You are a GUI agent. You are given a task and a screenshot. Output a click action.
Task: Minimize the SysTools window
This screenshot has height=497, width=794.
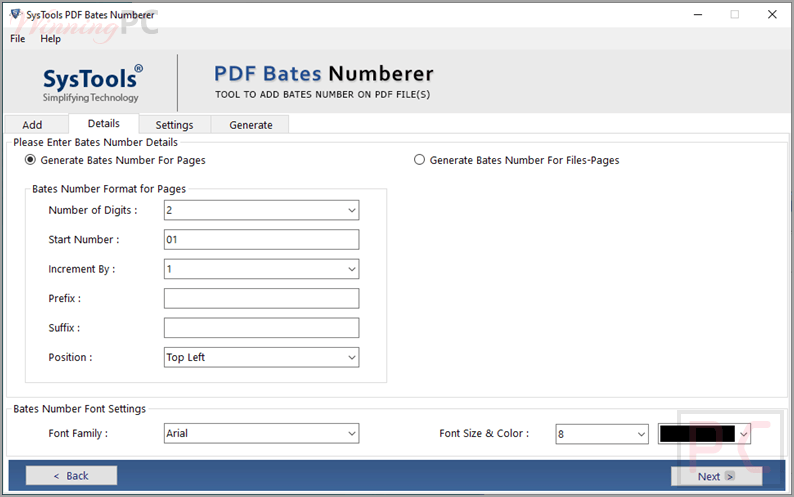point(698,15)
